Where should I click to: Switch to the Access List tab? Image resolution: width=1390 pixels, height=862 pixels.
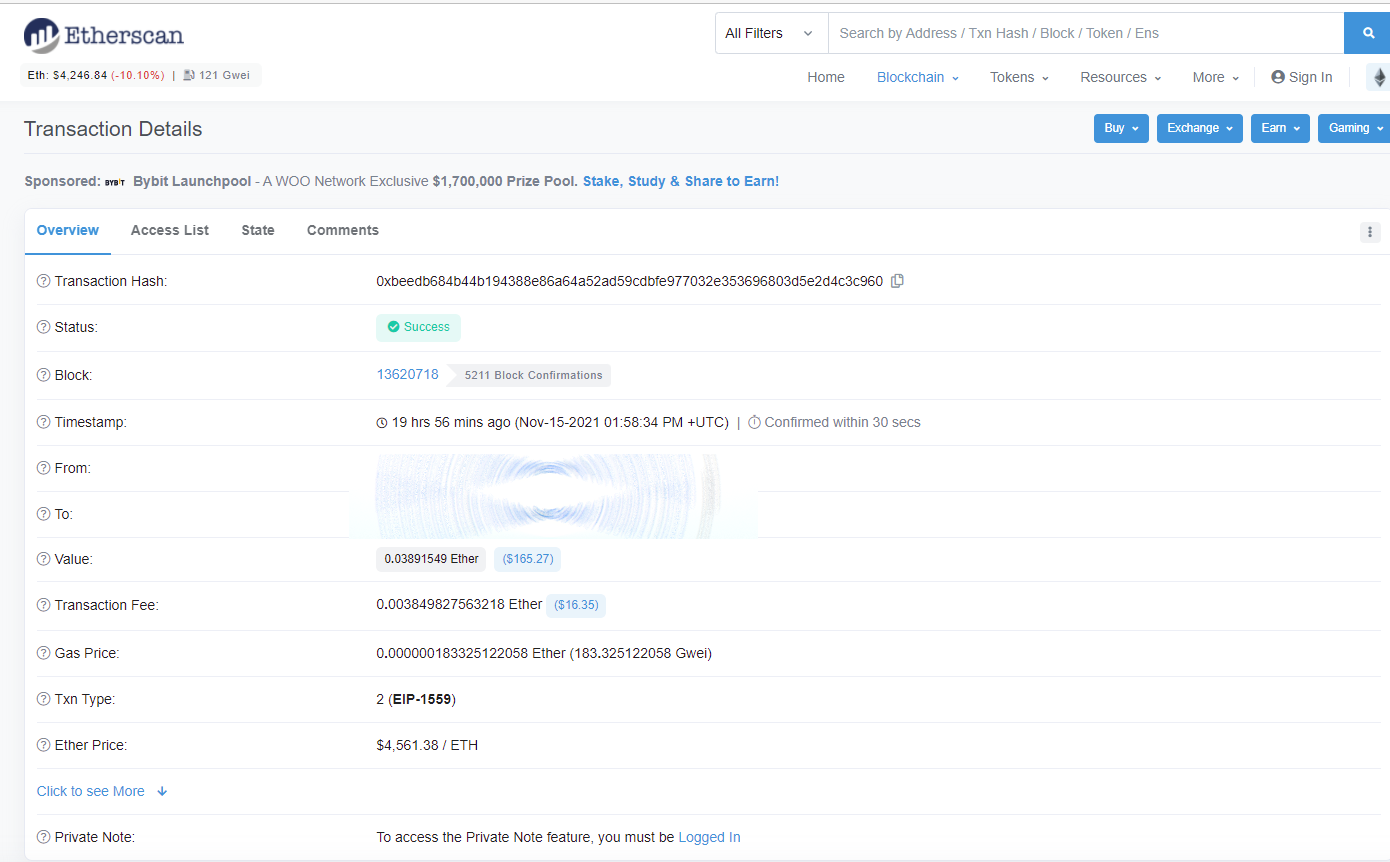169,230
